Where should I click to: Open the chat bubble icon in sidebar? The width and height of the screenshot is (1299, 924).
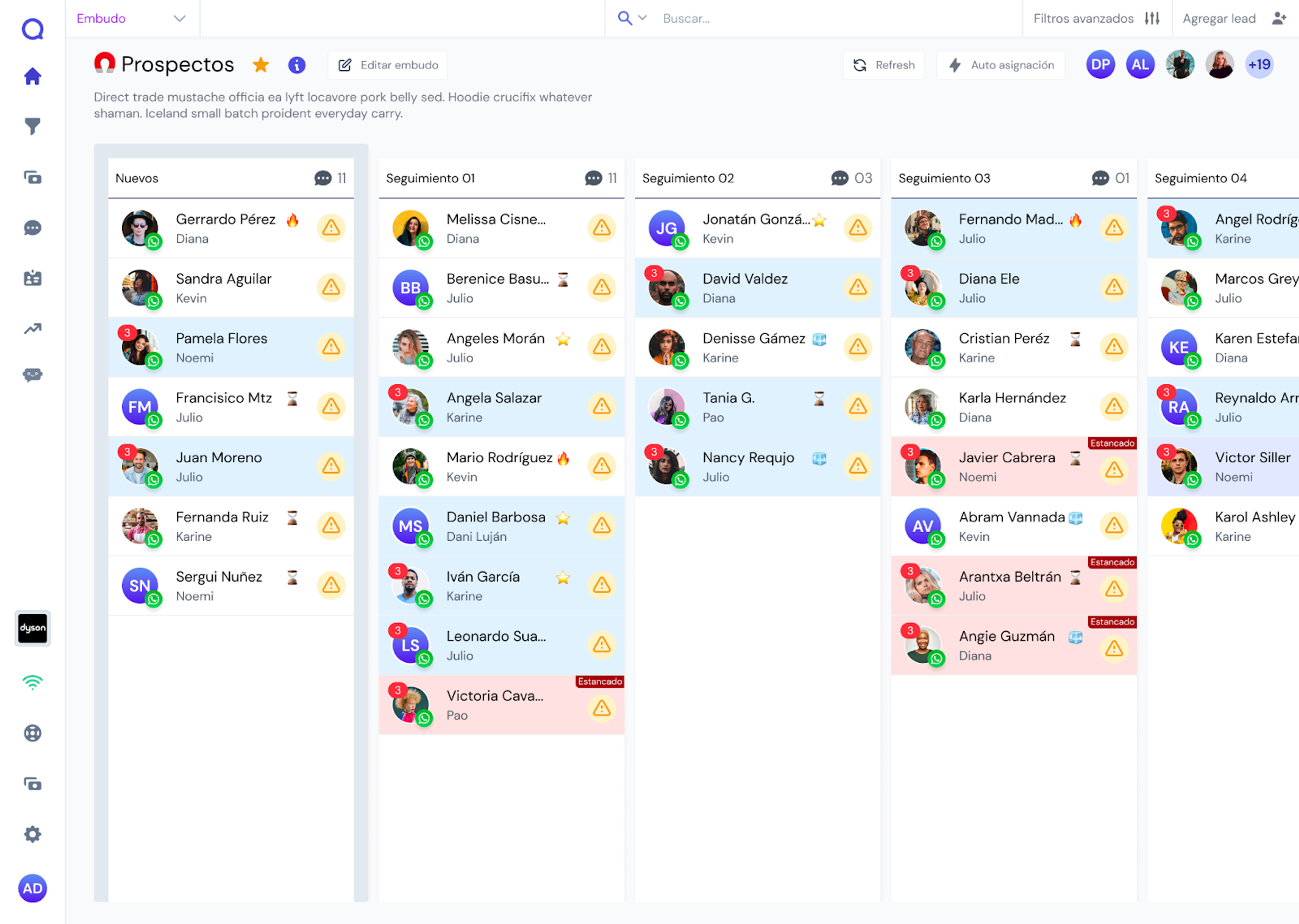coord(32,228)
